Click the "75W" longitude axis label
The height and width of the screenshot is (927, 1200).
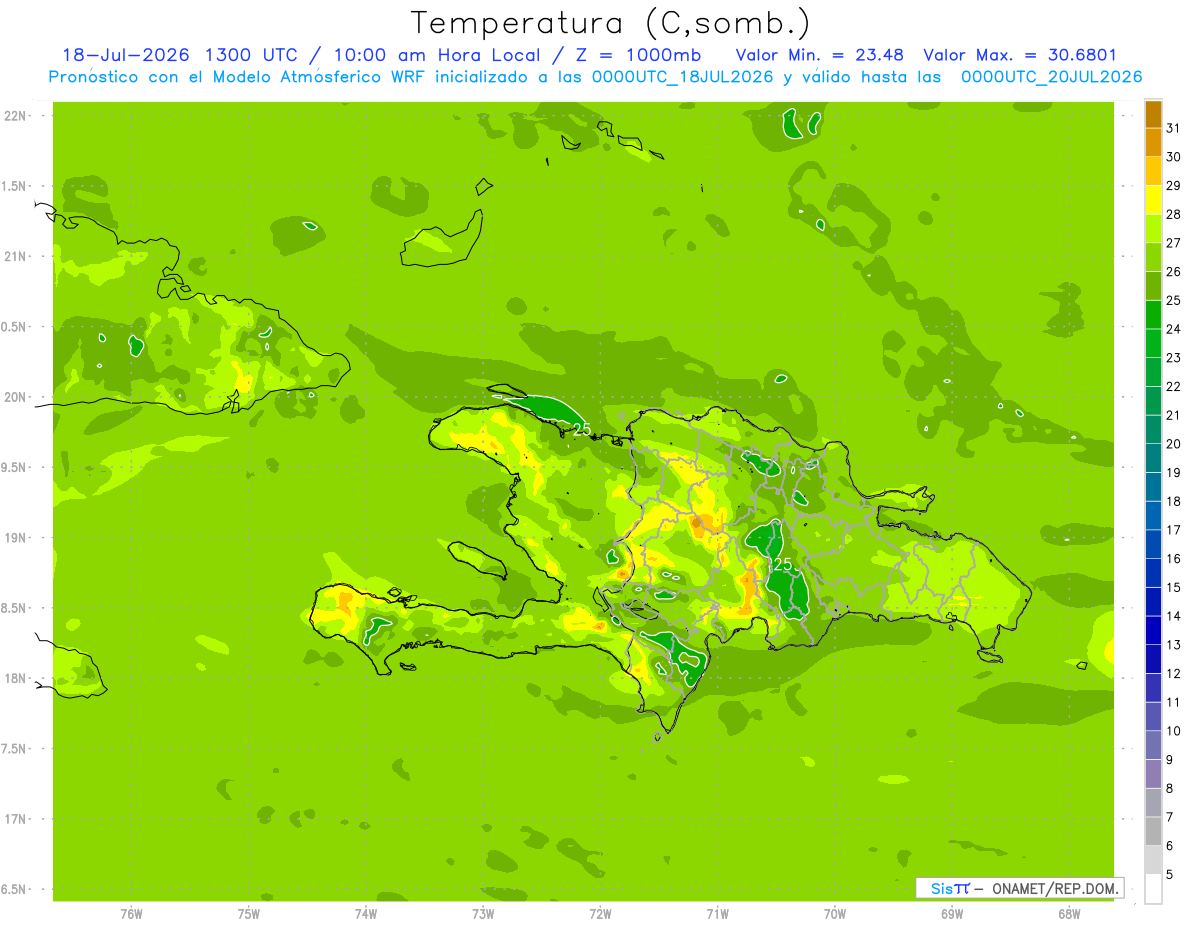(x=249, y=913)
